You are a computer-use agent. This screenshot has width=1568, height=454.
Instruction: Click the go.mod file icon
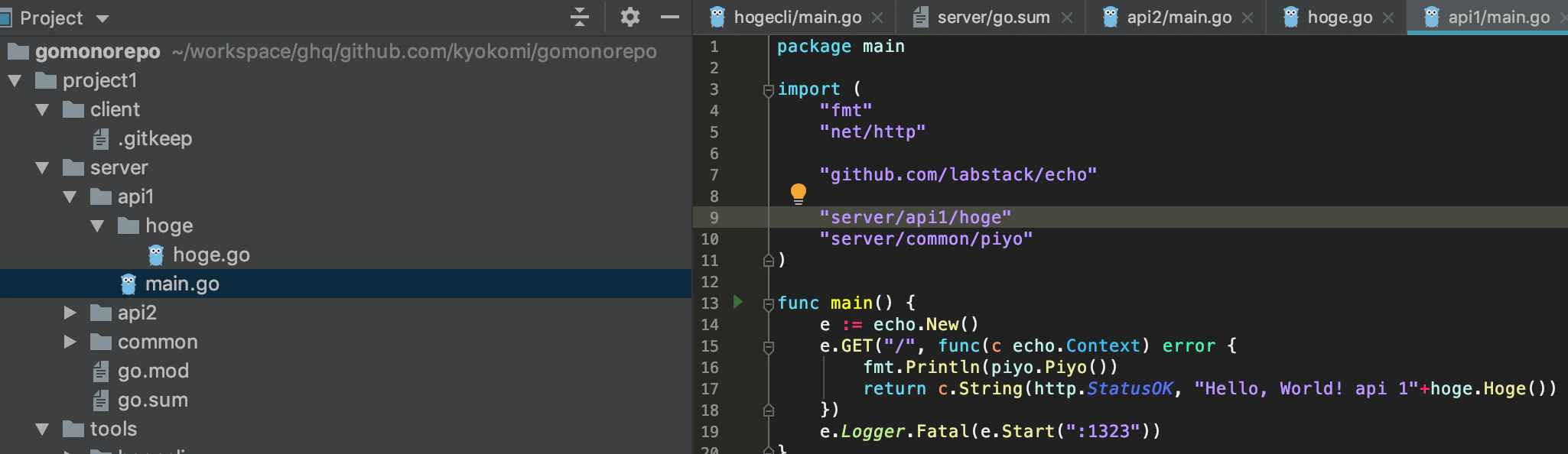click(x=101, y=371)
